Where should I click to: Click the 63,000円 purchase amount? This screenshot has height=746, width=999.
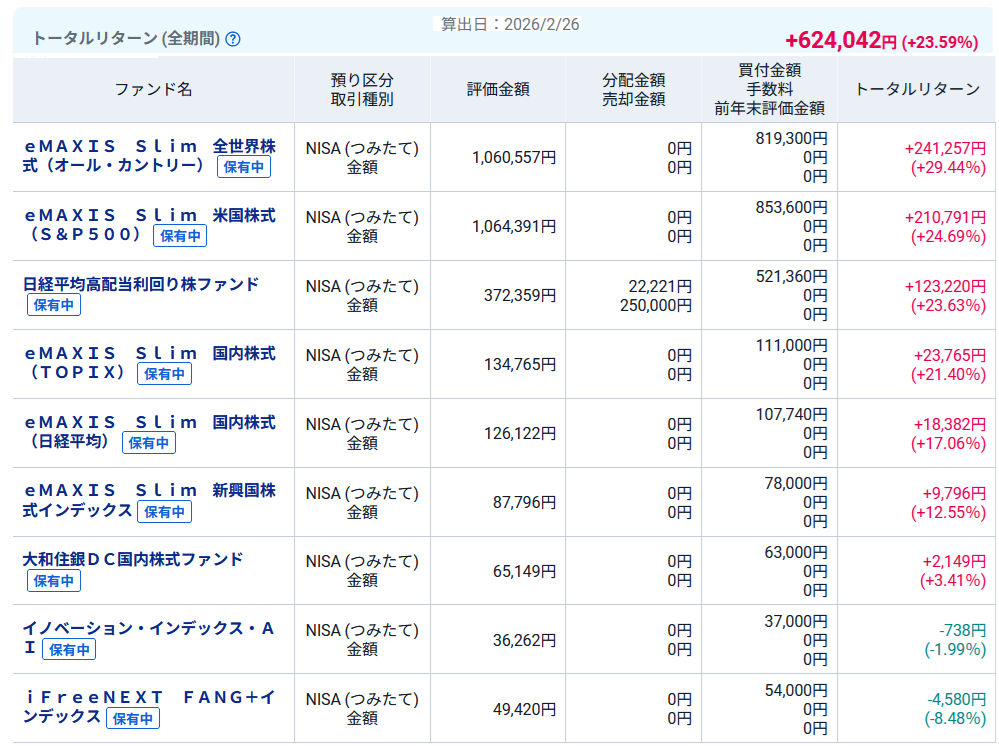click(x=796, y=552)
